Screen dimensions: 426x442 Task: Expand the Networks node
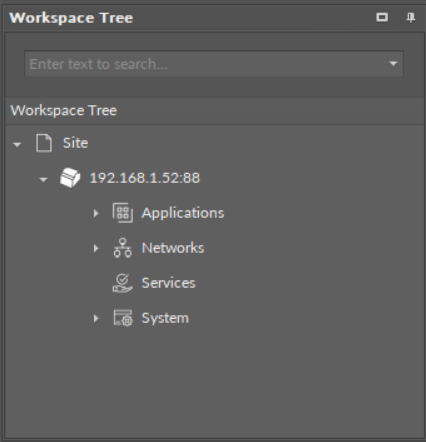click(96, 248)
